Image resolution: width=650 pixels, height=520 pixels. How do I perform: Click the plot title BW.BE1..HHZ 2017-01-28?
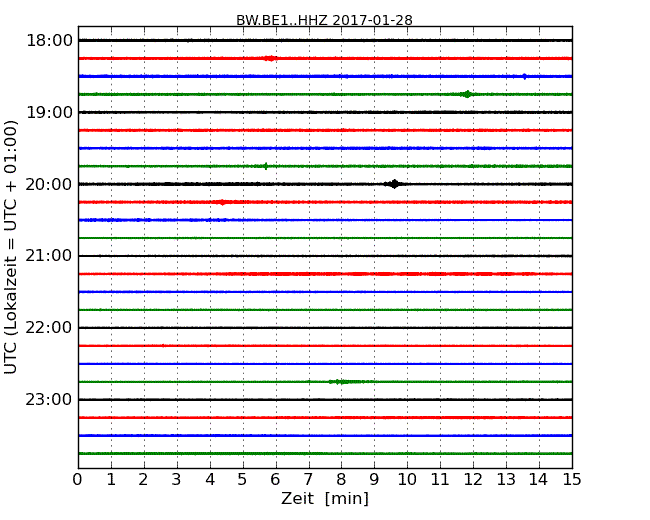(x=324, y=20)
